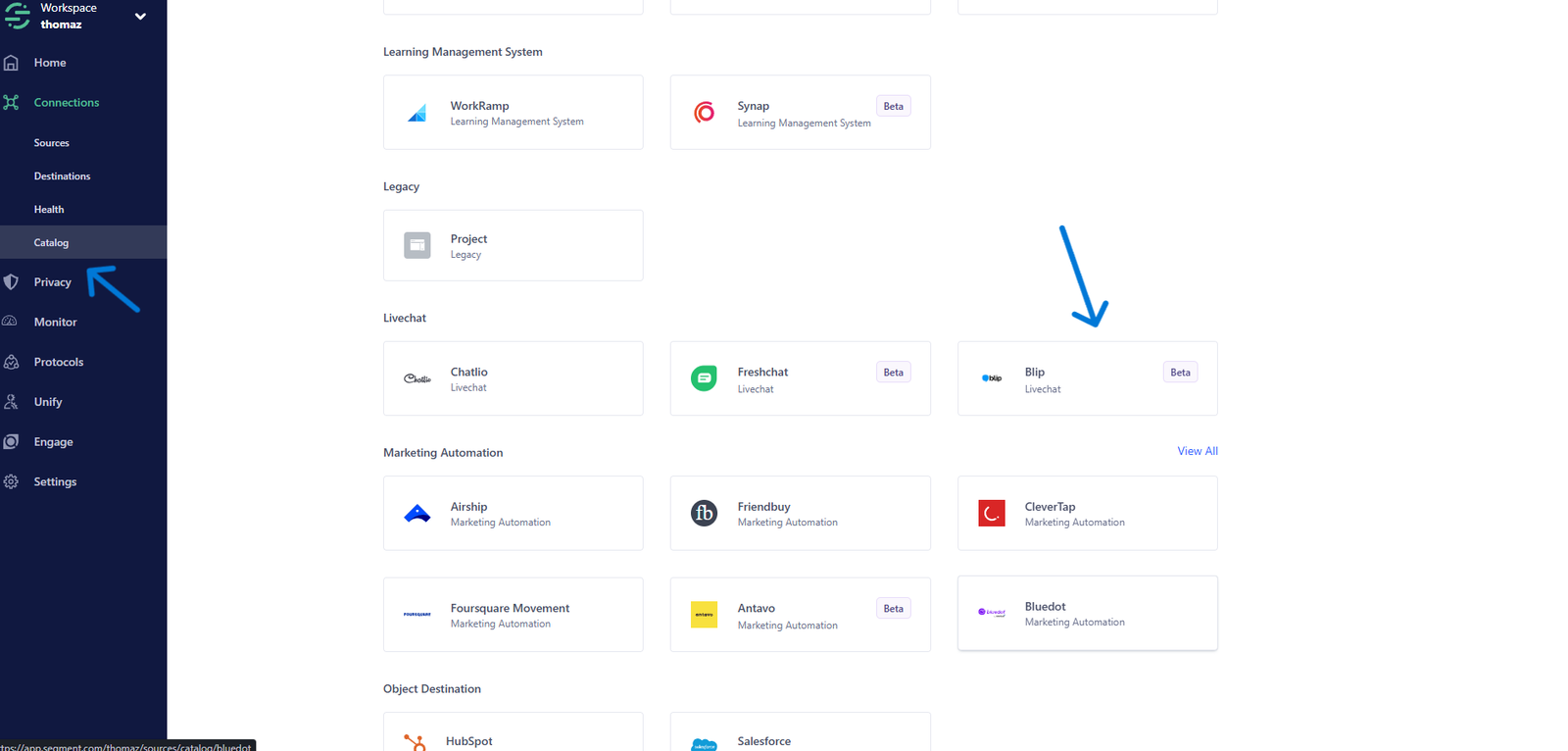Viewport: 1568px width, 751px height.
Task: Click the Salesforce cloud logo
Action: 705,745
